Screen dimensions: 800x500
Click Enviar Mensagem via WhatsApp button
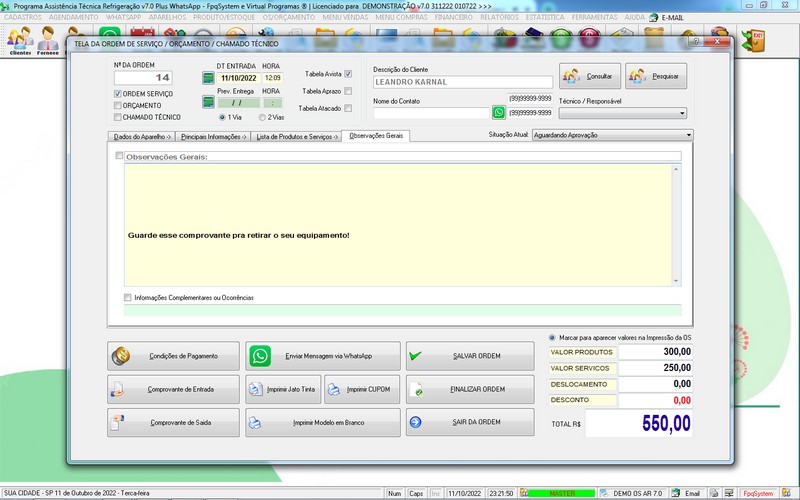coord(323,356)
